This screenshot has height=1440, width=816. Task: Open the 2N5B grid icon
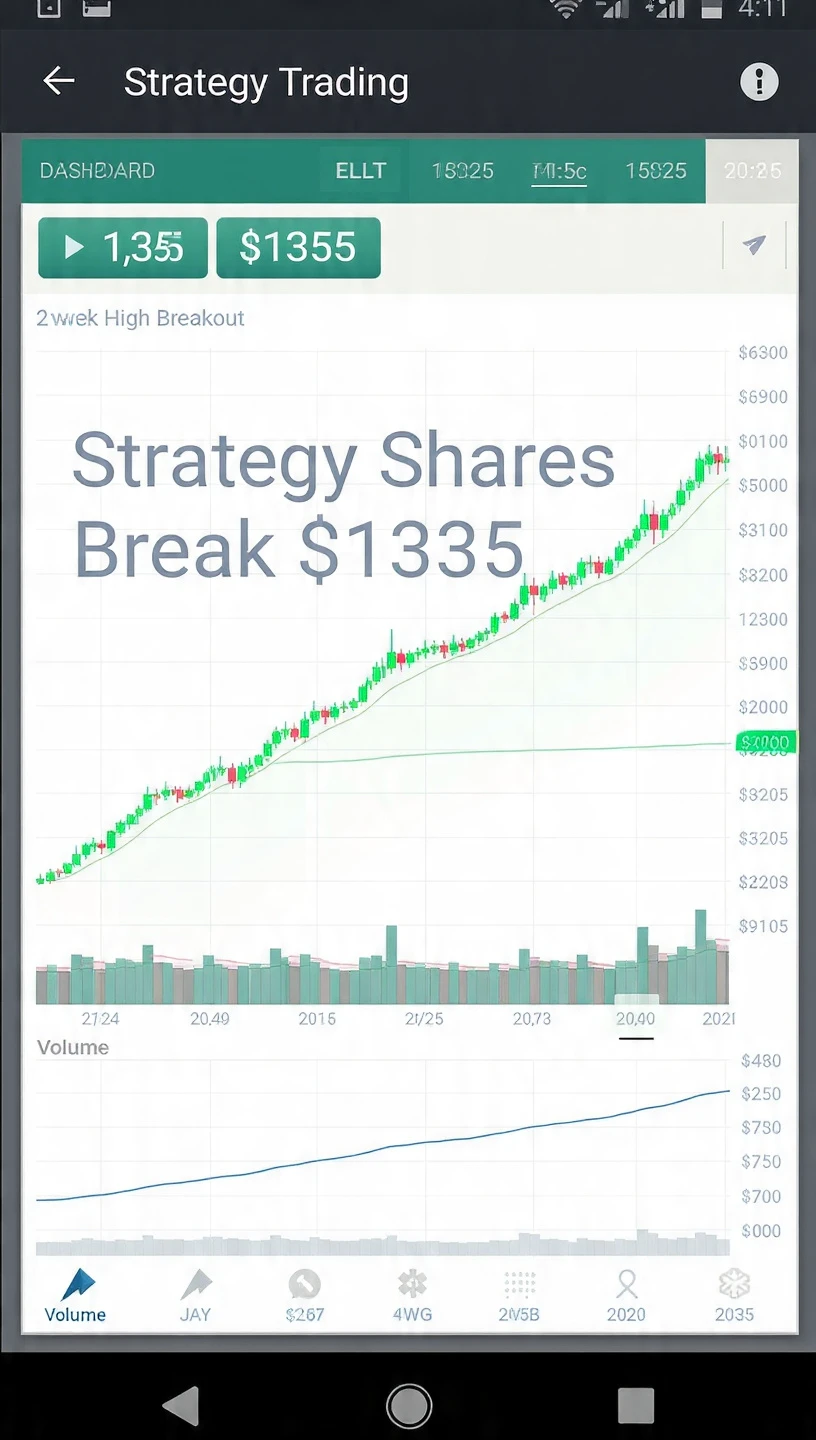[519, 1295]
